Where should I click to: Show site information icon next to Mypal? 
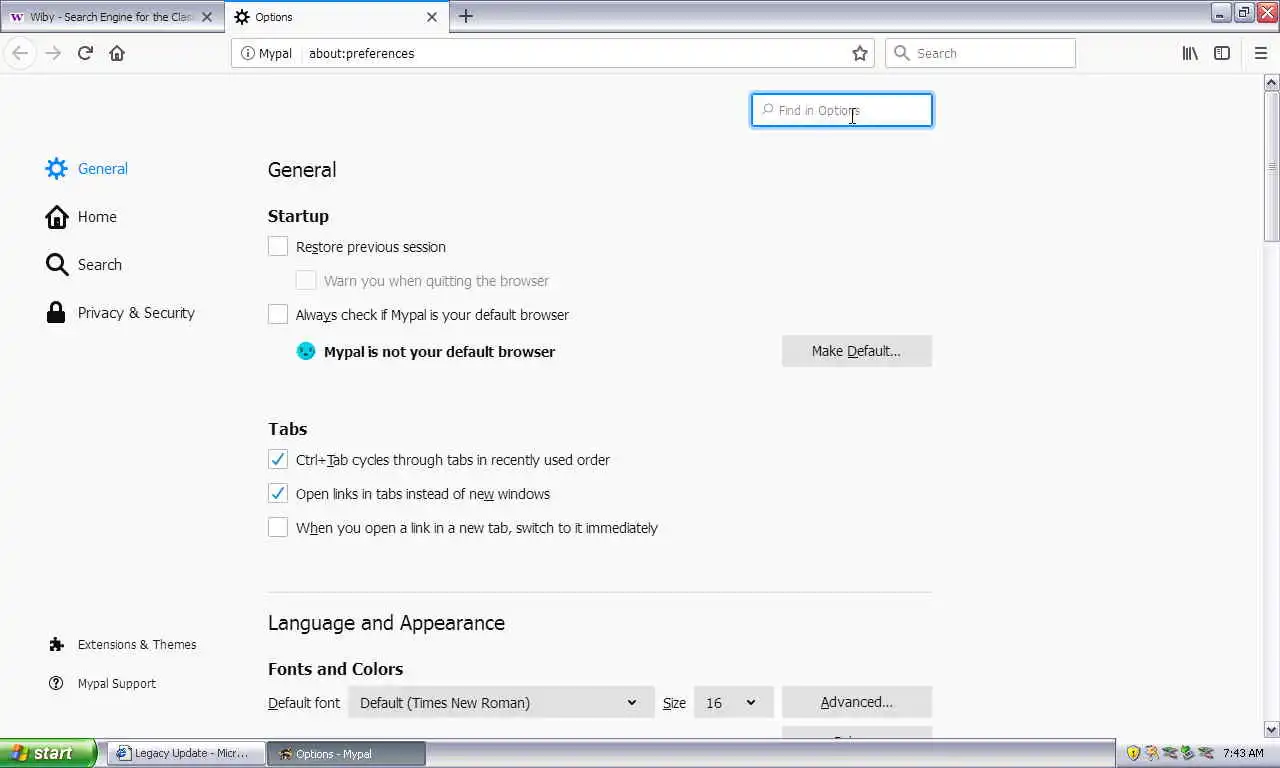point(247,53)
